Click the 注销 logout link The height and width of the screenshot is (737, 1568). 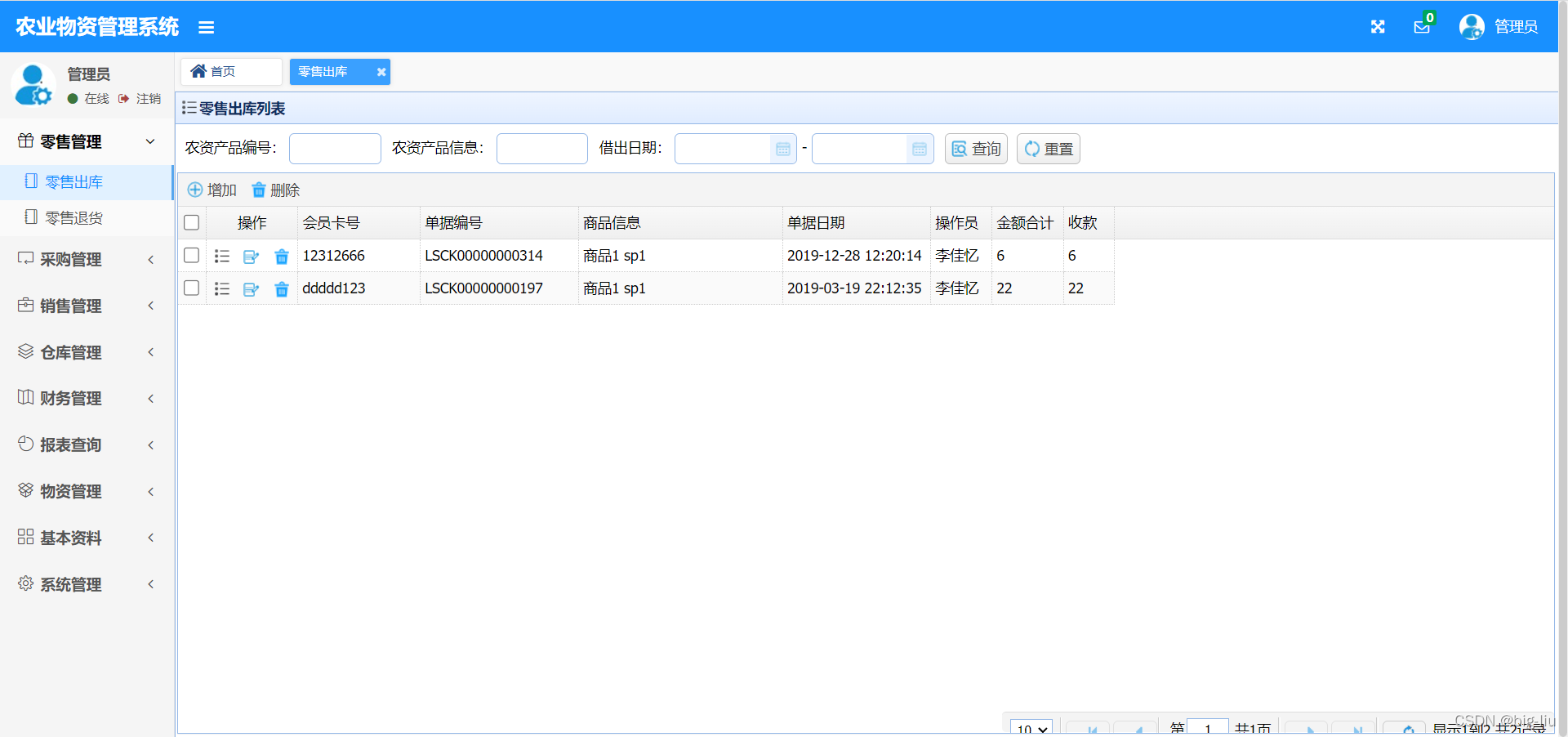pos(149,99)
